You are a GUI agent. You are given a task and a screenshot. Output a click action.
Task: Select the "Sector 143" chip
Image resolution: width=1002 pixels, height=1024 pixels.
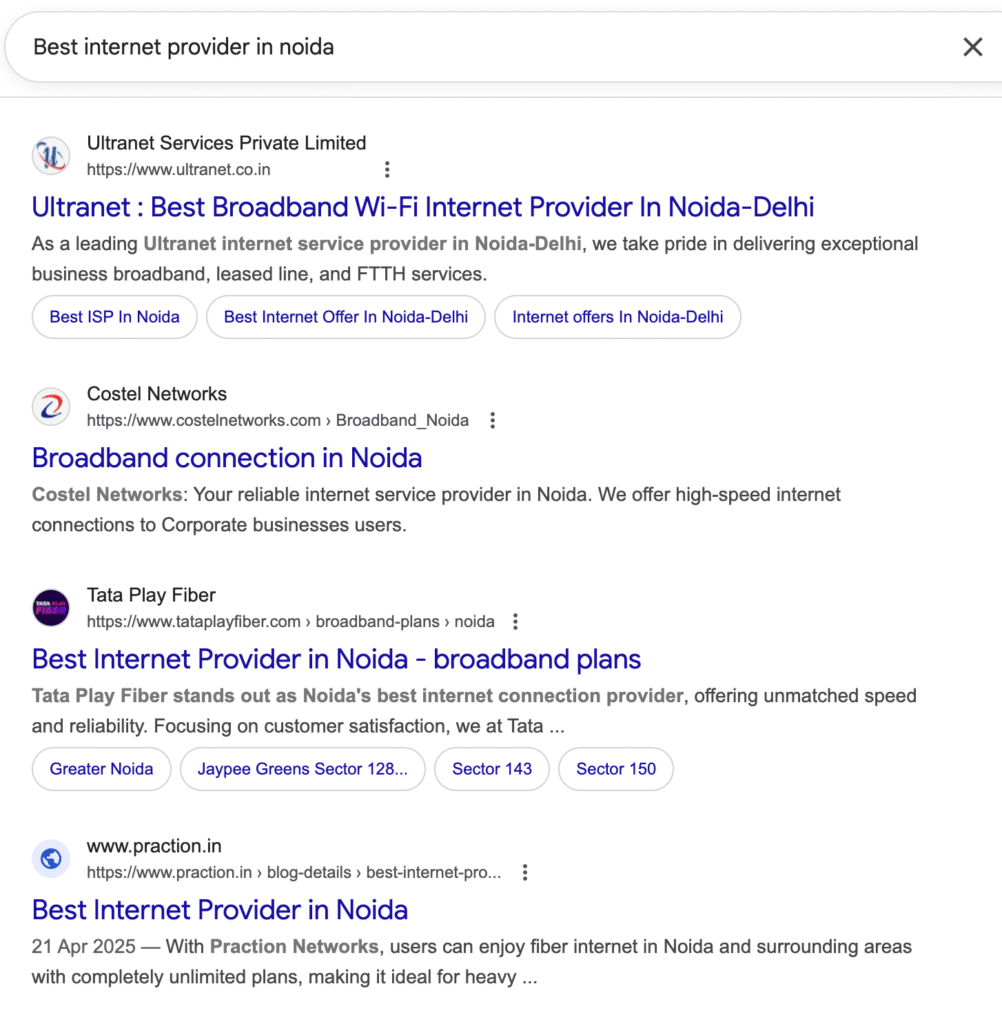coord(492,769)
